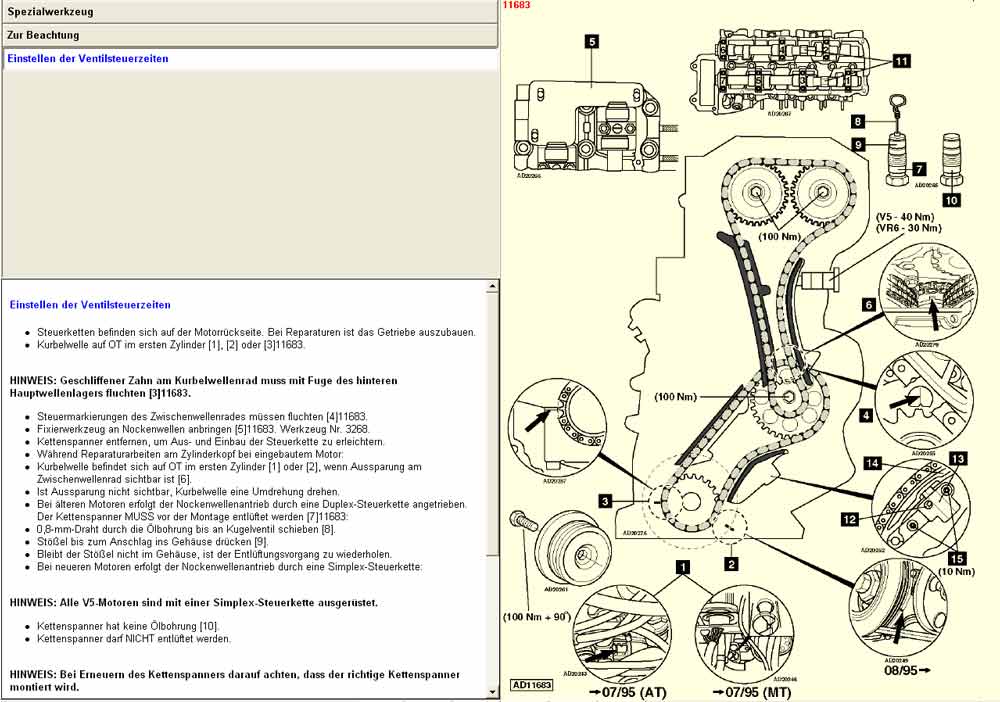Screen dimensions: 1000x702
Task: Click the text panel scroll down arrow
Action: [491, 691]
